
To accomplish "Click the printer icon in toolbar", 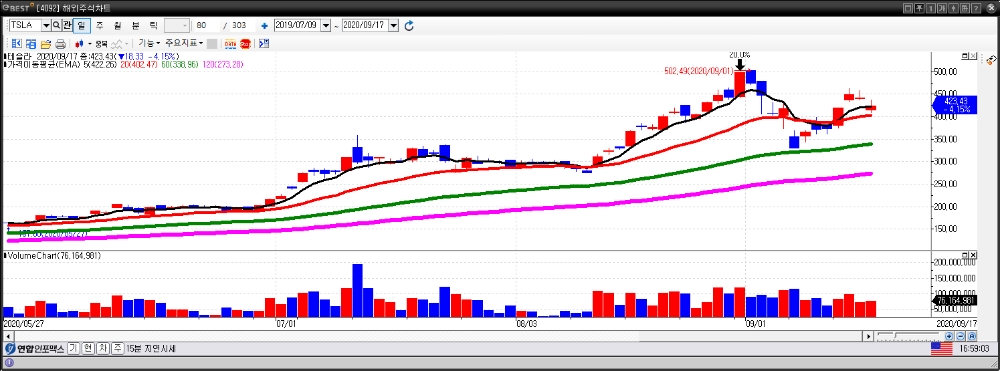I will coord(60,44).
